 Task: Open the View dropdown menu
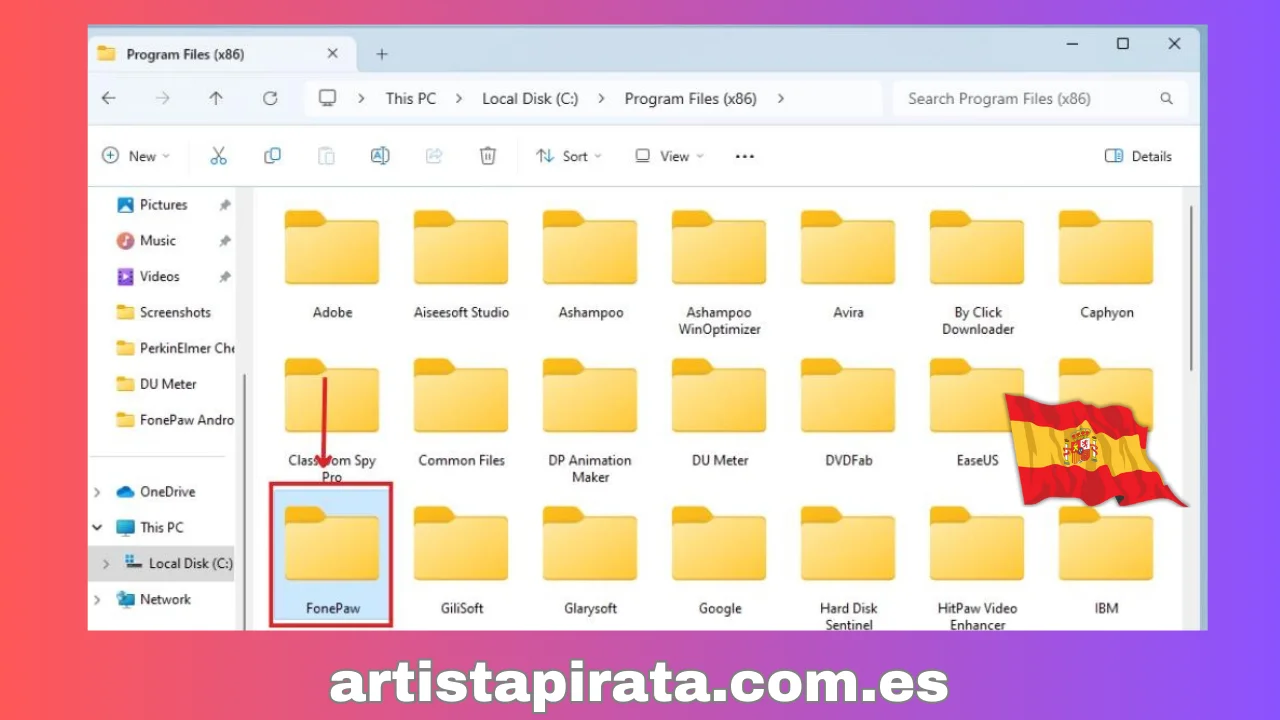[x=668, y=156]
